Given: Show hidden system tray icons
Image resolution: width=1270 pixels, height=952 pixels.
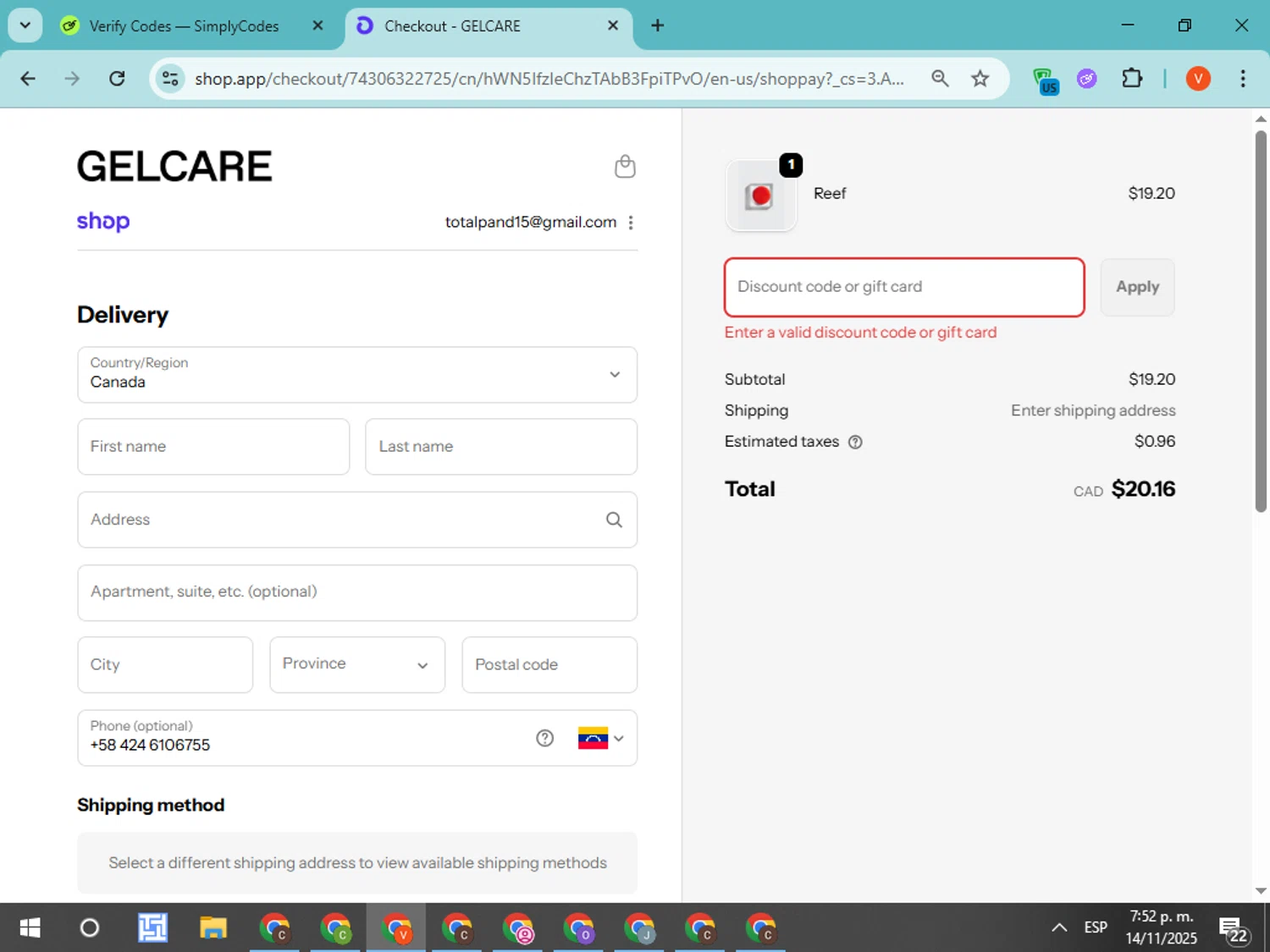Looking at the screenshot, I should click(x=1059, y=927).
